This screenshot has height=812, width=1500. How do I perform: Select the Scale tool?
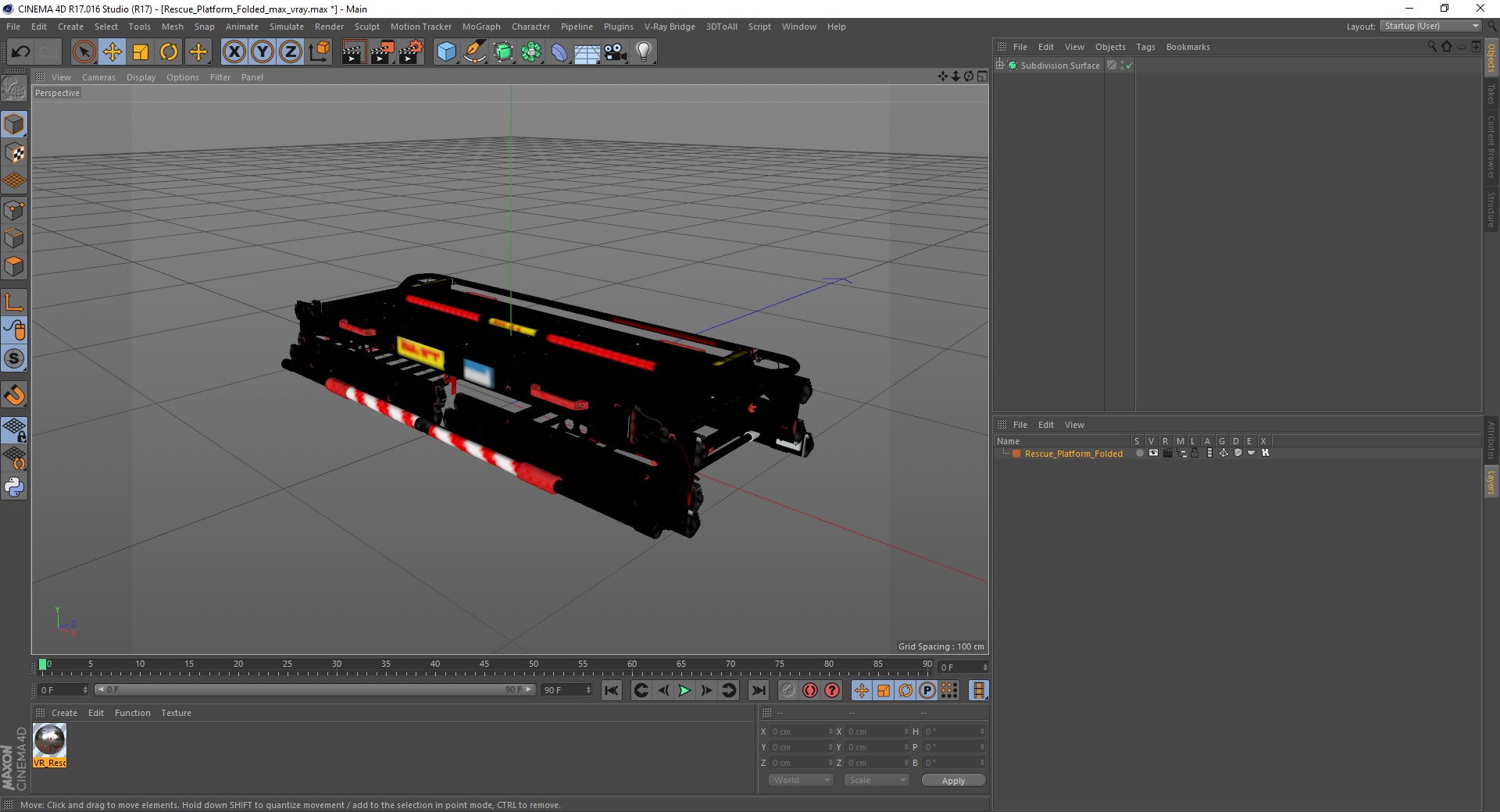(x=141, y=52)
